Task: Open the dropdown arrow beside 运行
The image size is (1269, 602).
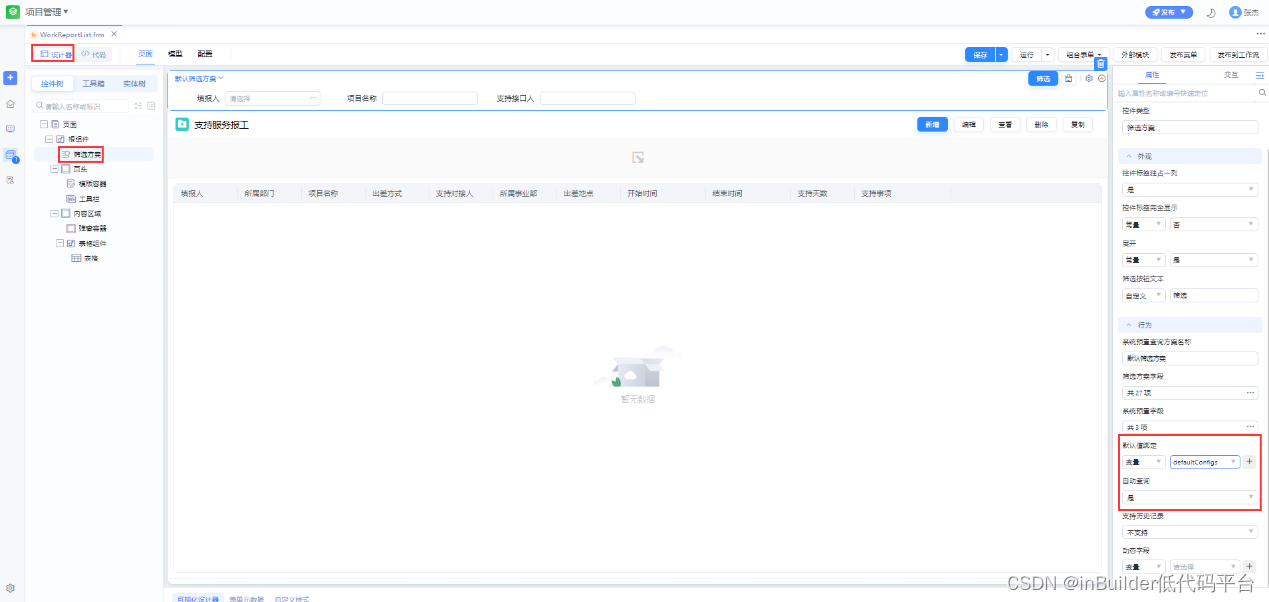Action: pyautogui.click(x=1048, y=55)
